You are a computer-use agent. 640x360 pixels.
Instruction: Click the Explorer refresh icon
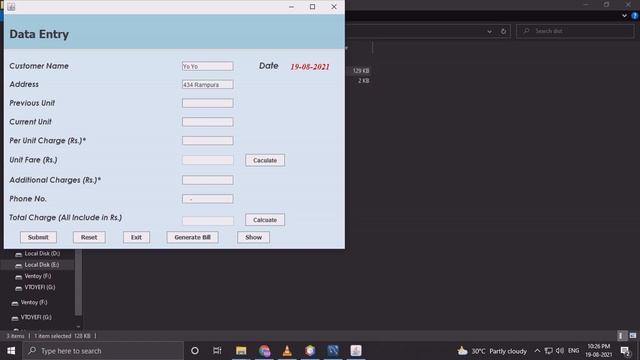click(x=503, y=31)
